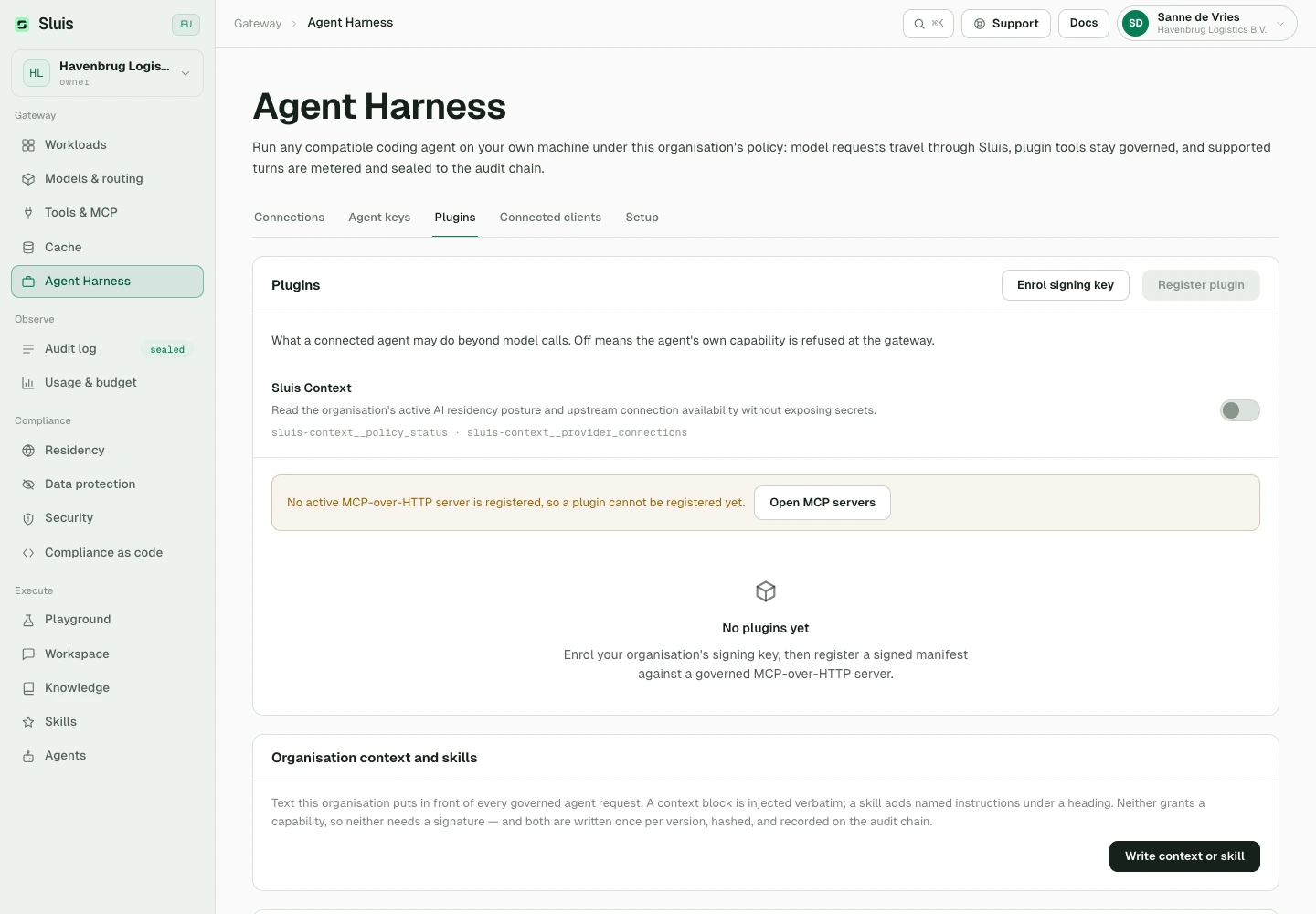1316x914 pixels.
Task: Click Agent Harness breadcrumb text
Action: click(350, 23)
